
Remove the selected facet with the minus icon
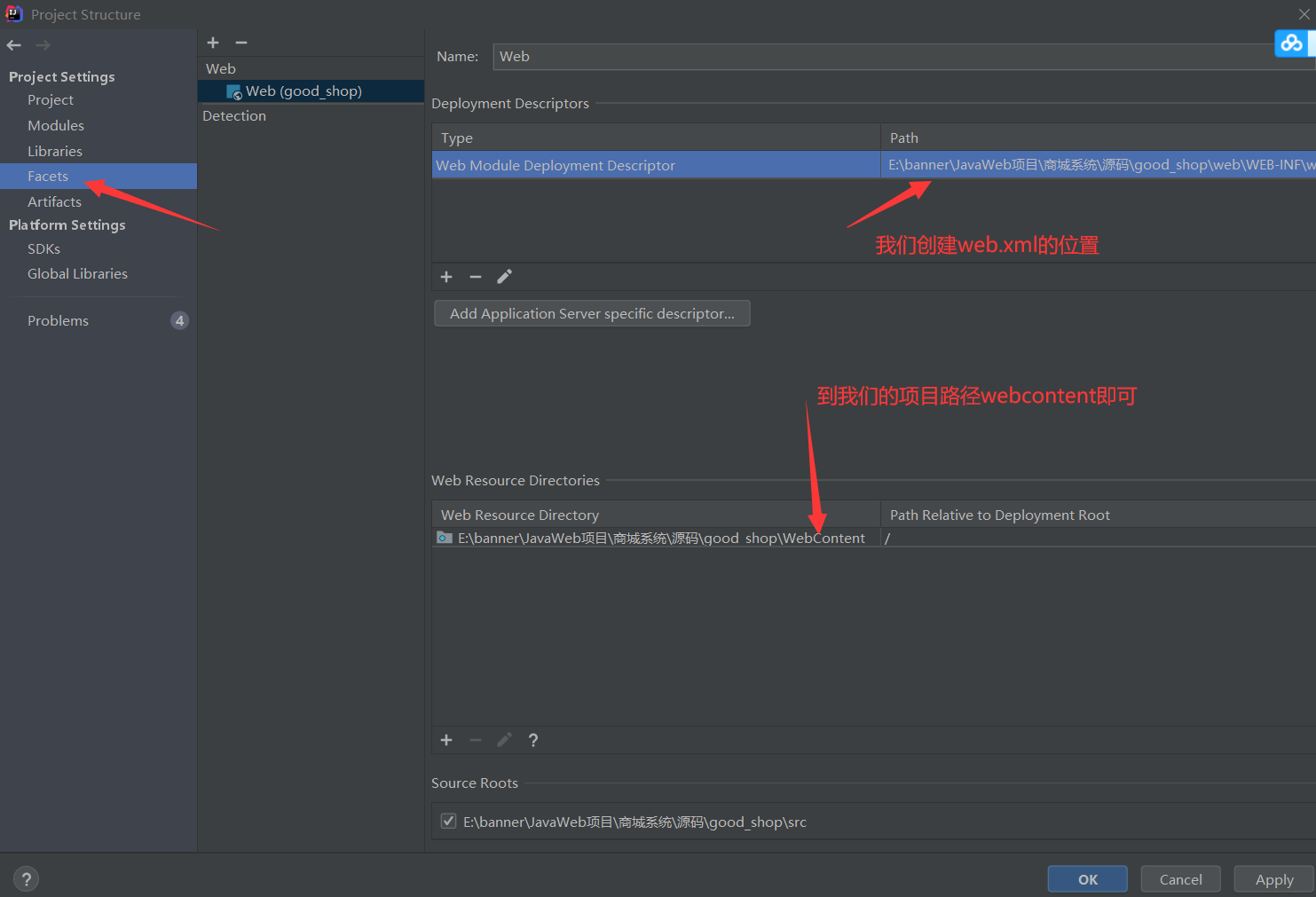pyautogui.click(x=241, y=43)
